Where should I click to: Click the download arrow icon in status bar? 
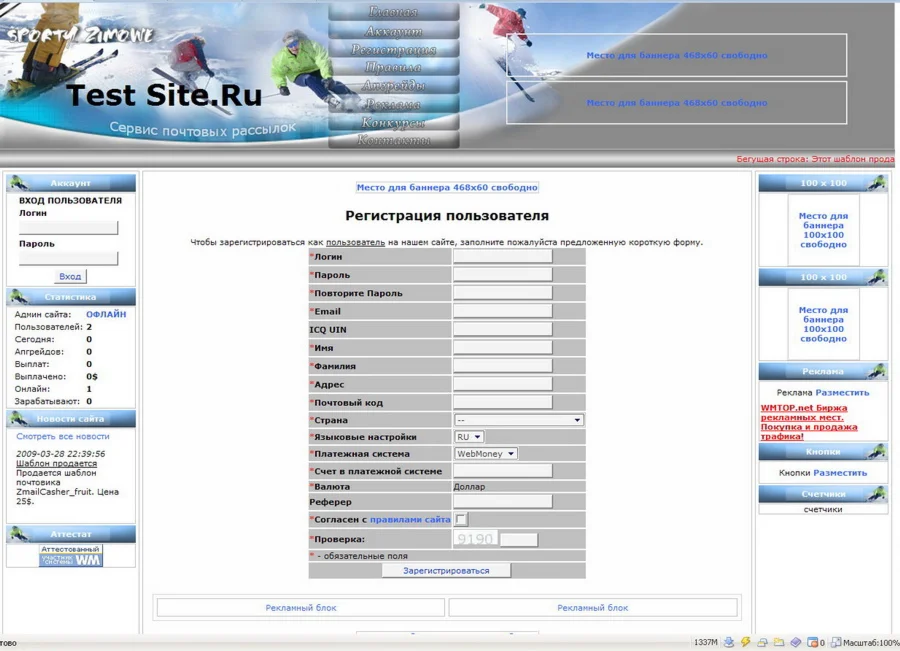pyautogui.click(x=729, y=642)
